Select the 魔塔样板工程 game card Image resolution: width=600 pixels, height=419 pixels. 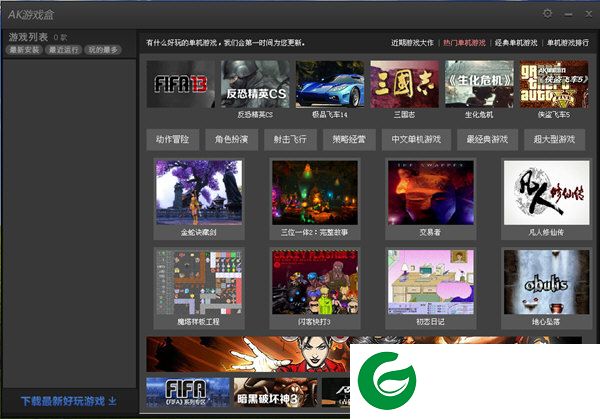click(x=199, y=288)
